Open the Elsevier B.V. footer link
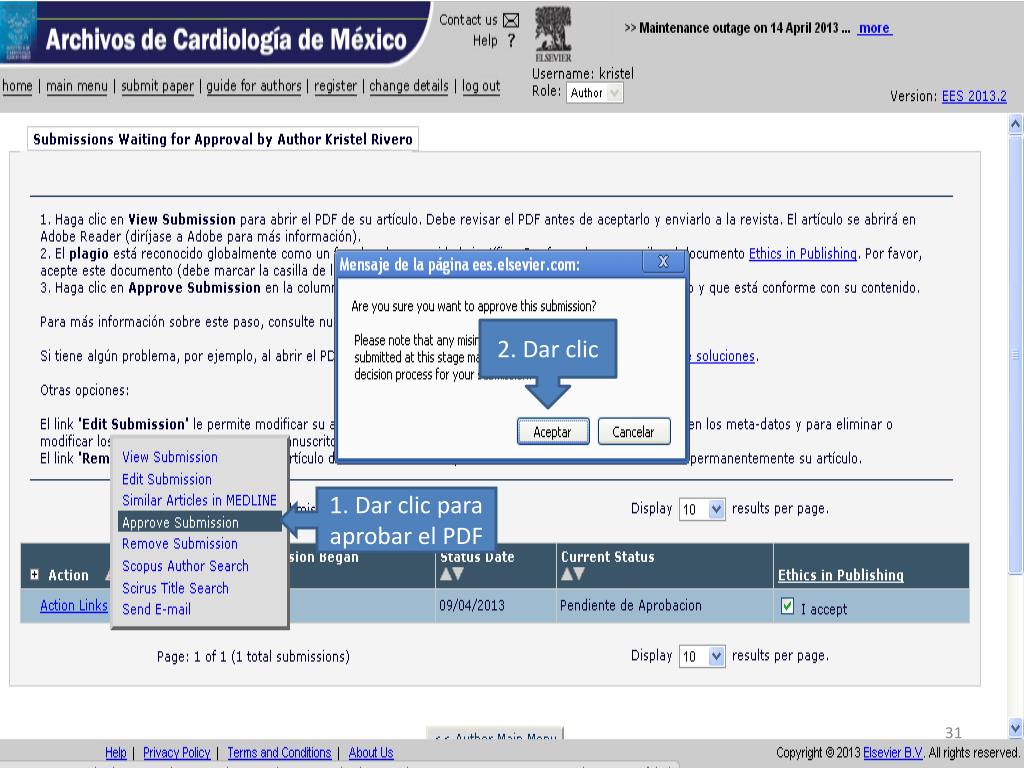The width and height of the screenshot is (1024, 768). point(893,752)
